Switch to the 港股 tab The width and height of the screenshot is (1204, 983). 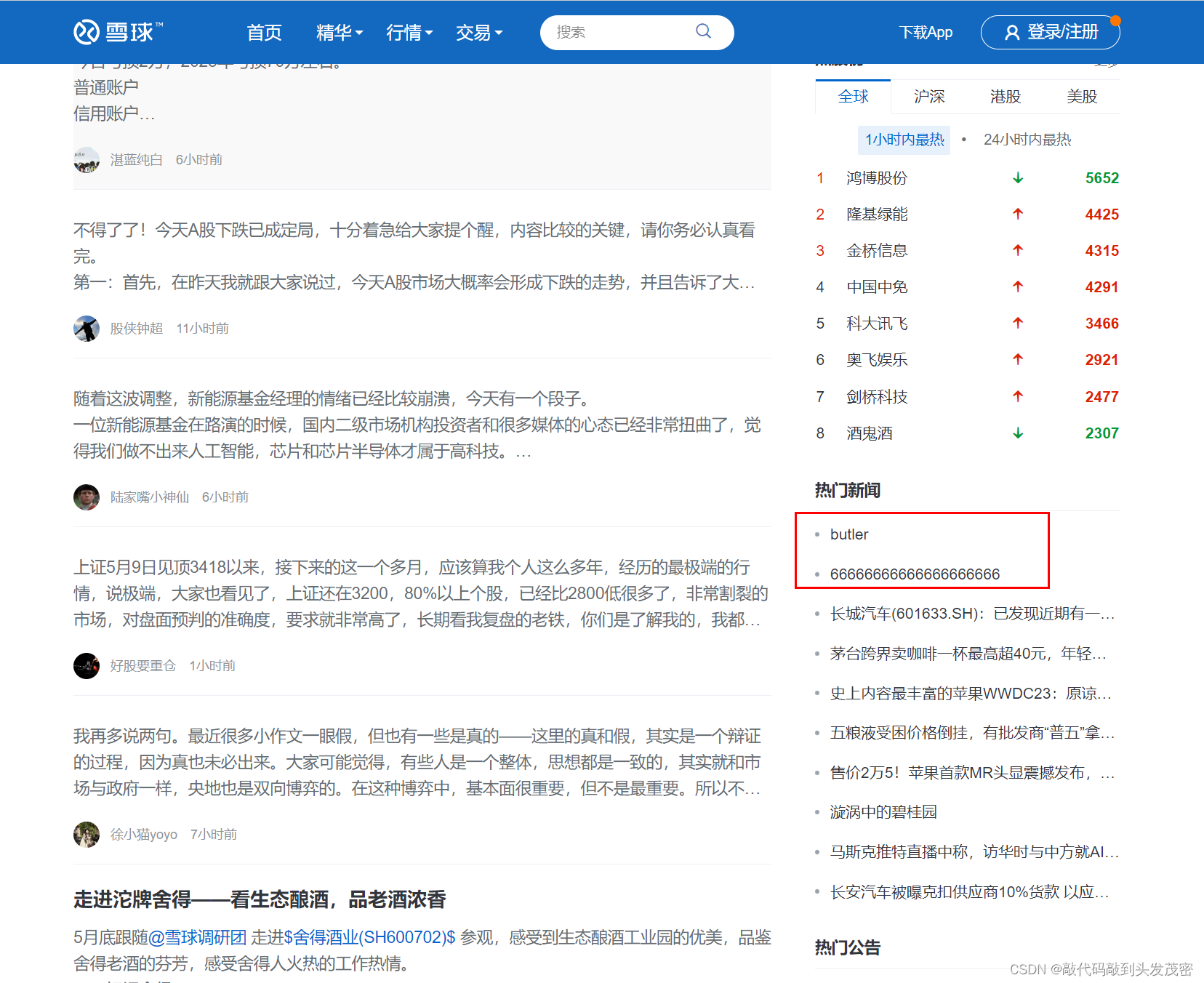pos(1006,97)
